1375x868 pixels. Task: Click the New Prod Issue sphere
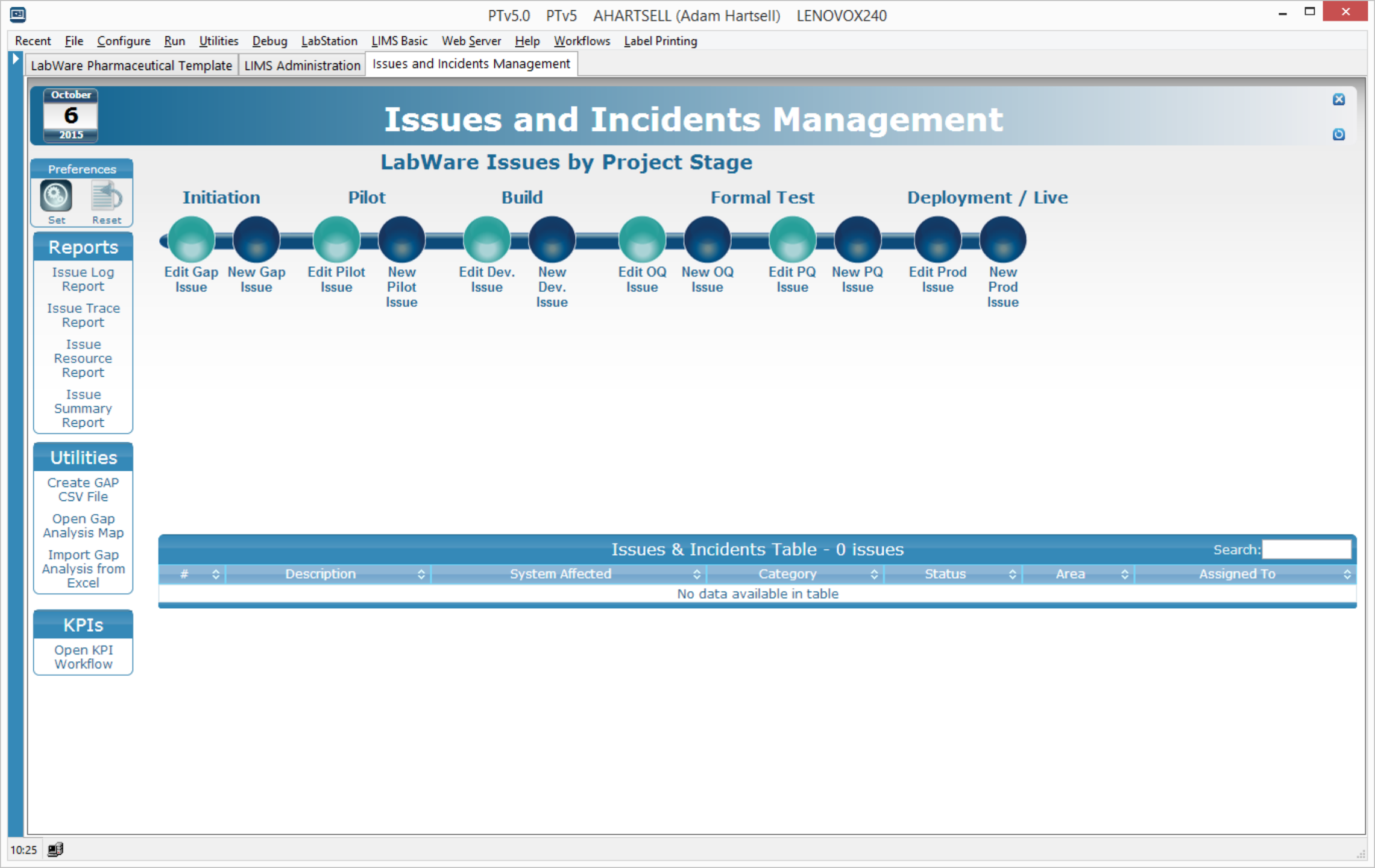pos(1002,239)
